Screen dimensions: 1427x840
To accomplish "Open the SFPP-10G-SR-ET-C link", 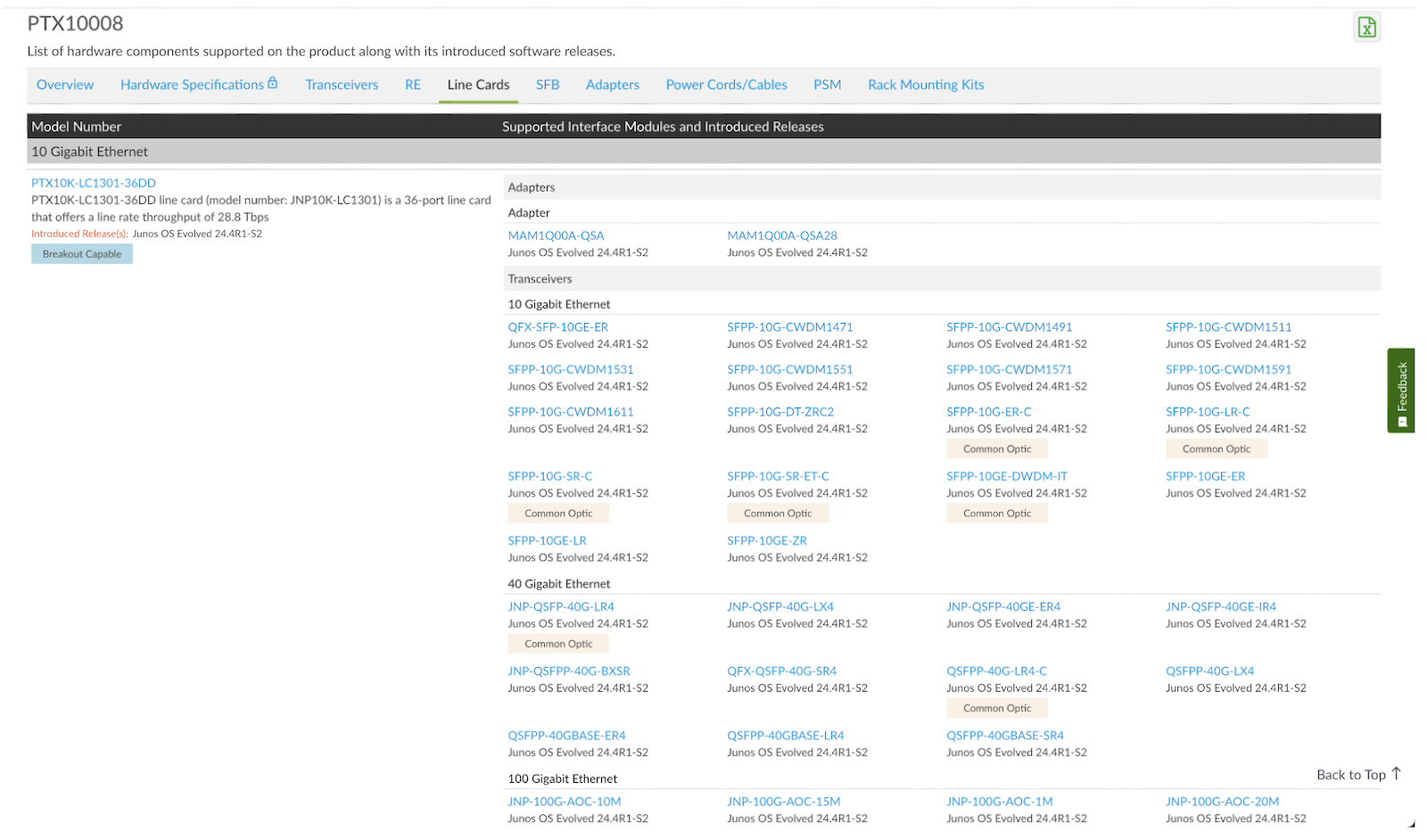I will [x=779, y=476].
